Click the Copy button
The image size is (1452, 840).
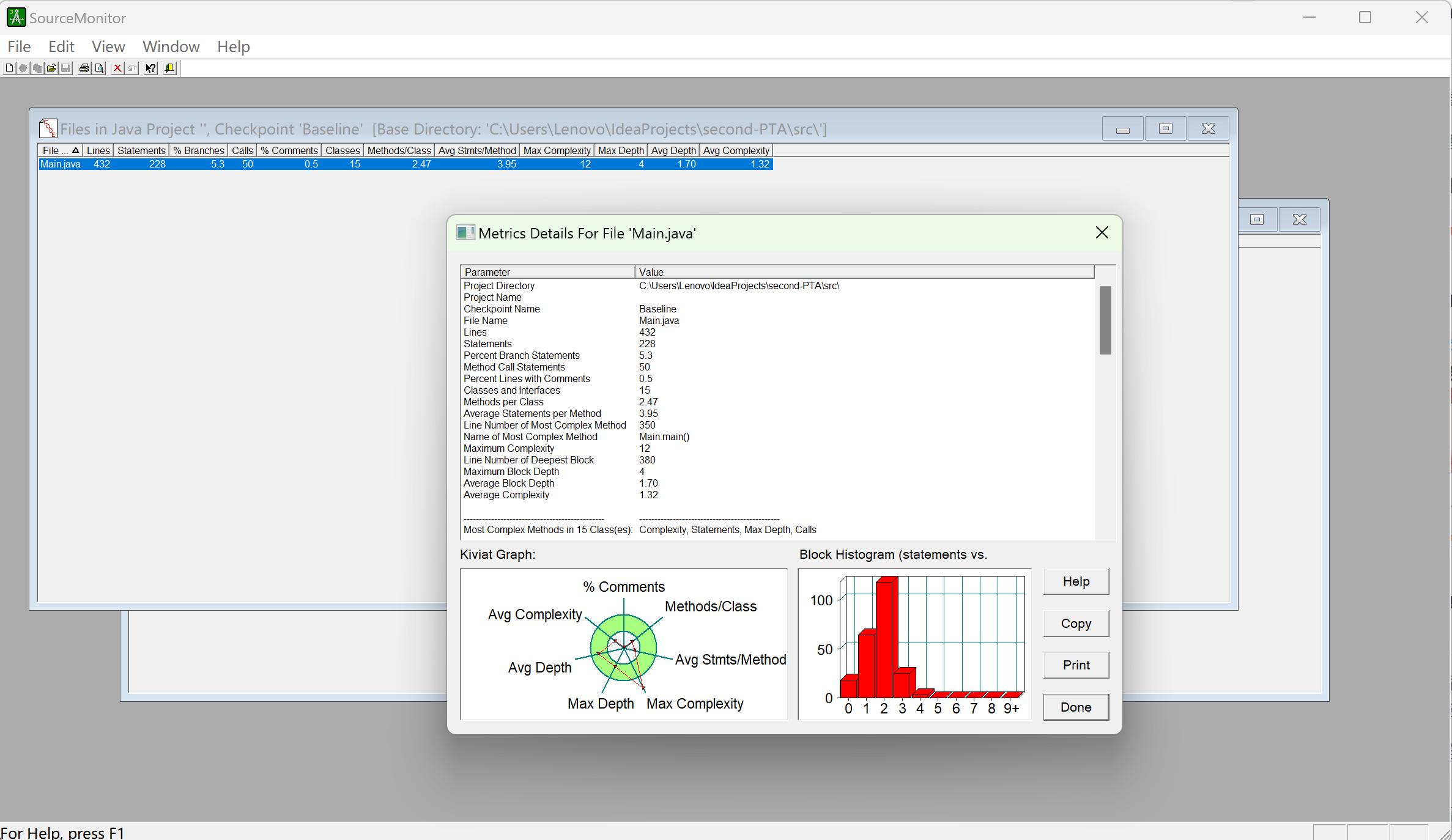(1075, 623)
